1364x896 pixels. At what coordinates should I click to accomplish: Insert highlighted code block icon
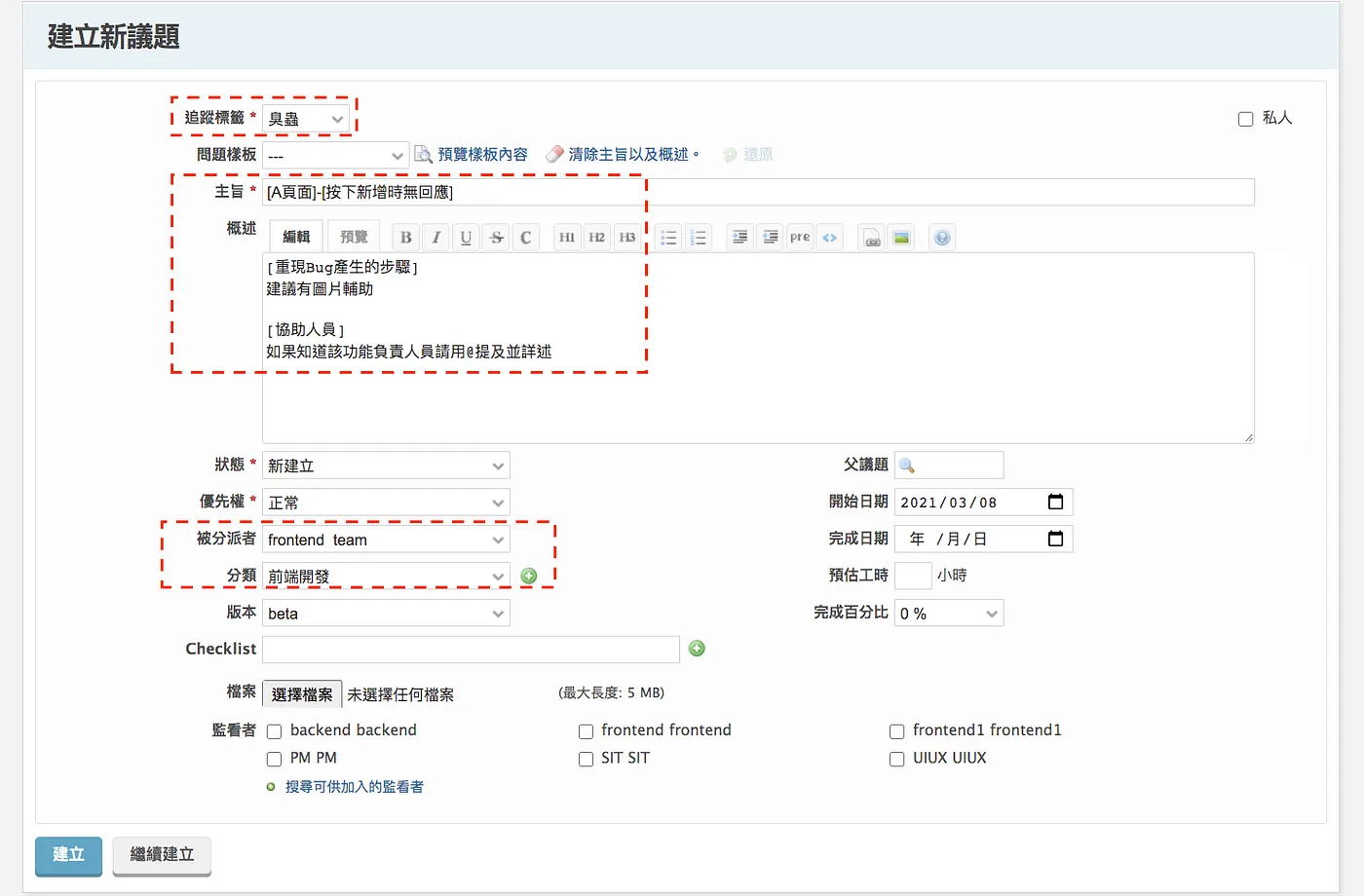(830, 238)
